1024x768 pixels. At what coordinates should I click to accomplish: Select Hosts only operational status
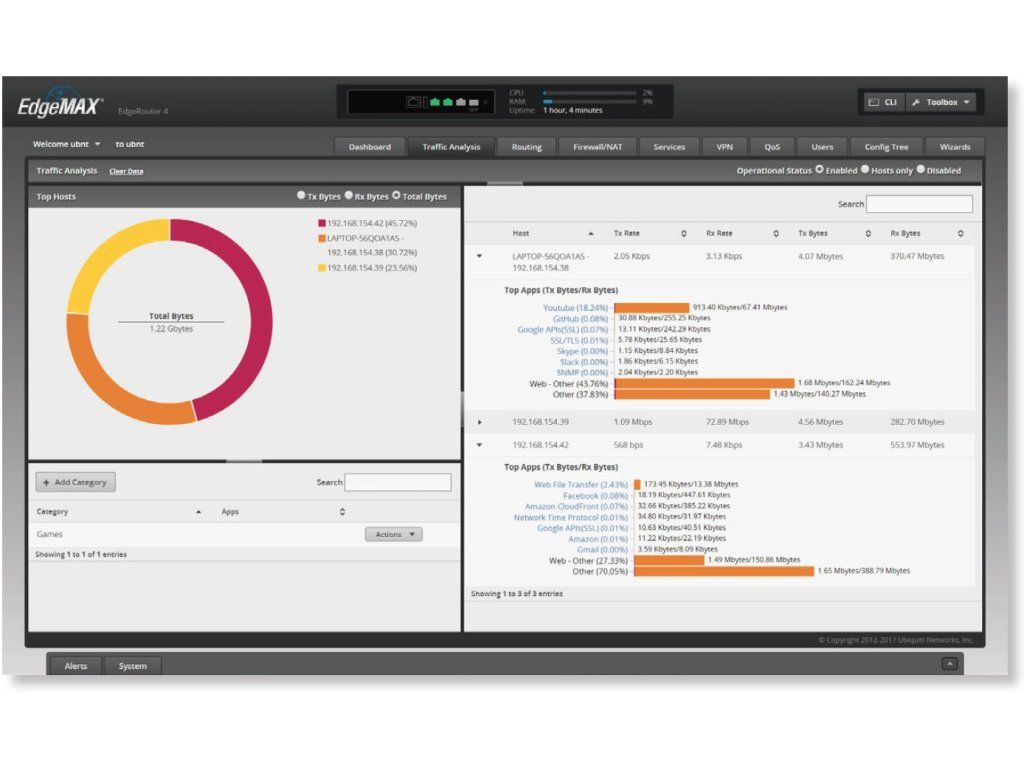click(865, 170)
